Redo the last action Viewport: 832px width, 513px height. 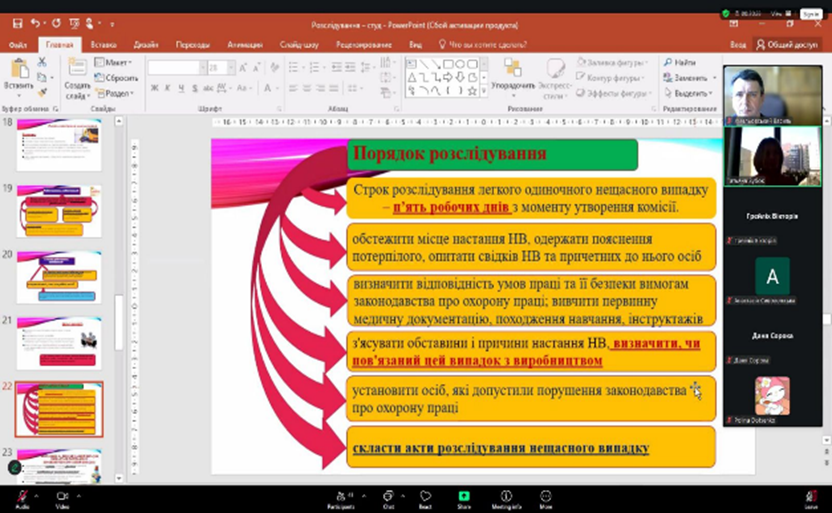[56, 23]
